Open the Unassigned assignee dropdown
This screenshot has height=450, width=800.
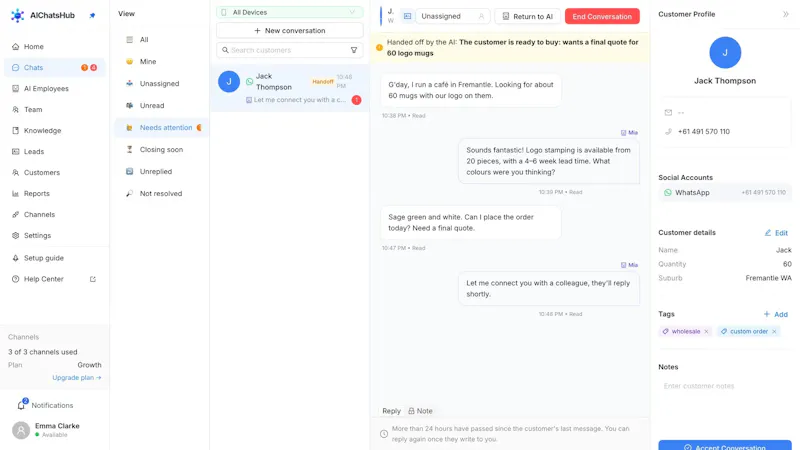tap(453, 16)
